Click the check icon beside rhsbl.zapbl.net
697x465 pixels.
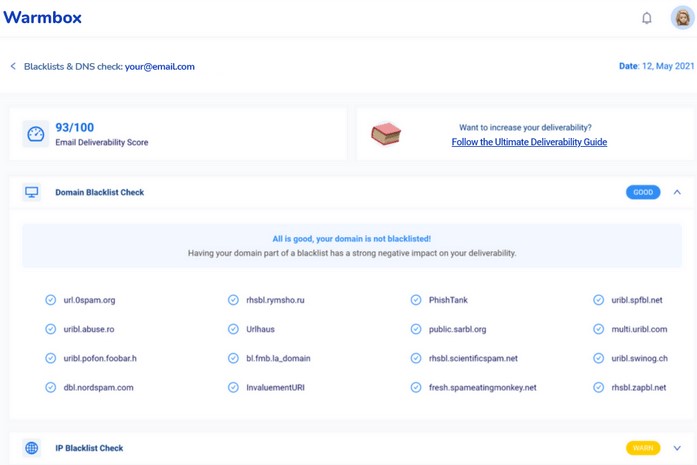pos(599,387)
